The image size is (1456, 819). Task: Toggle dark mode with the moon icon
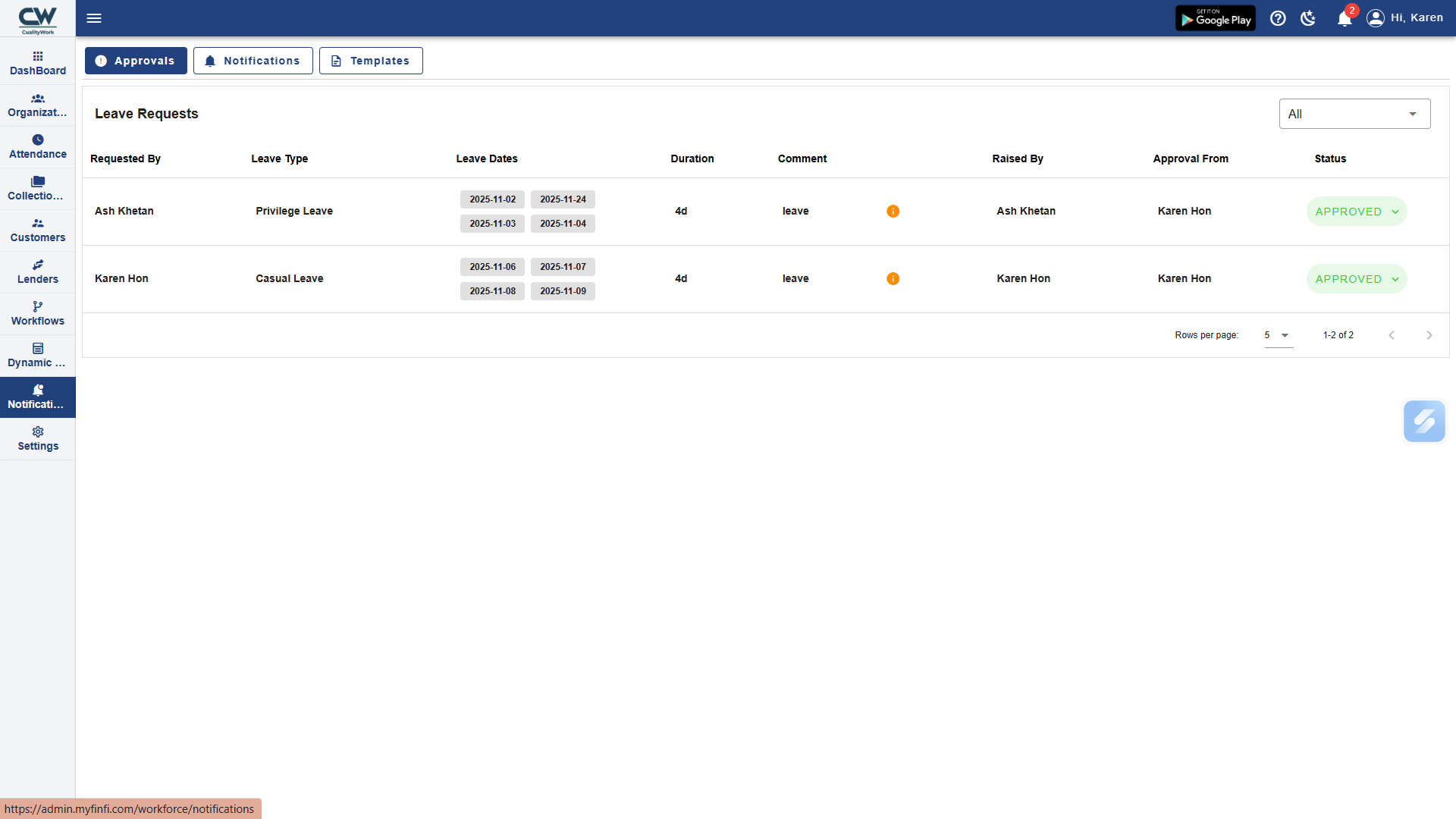tap(1307, 17)
